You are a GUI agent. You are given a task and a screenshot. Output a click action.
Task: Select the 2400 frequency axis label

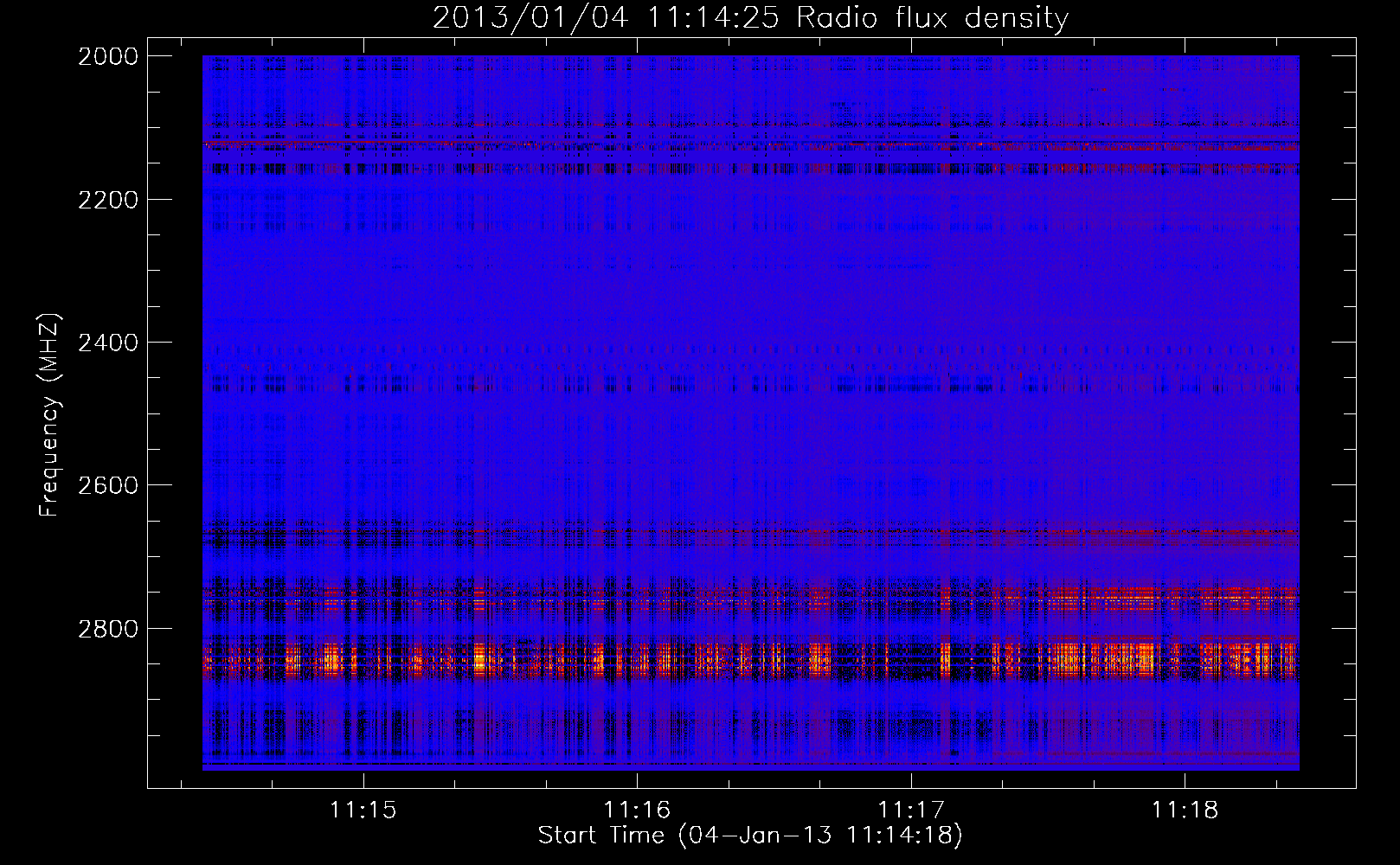(x=108, y=343)
